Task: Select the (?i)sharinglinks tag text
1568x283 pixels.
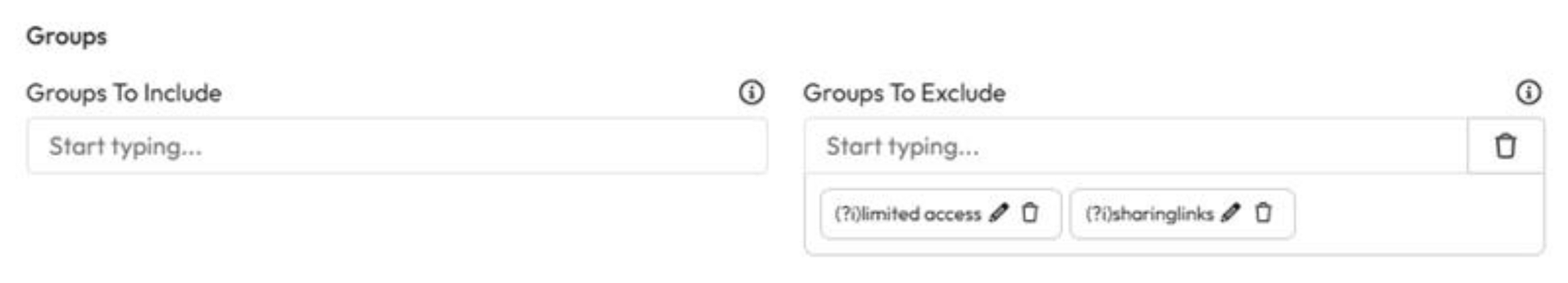Action: coord(1149,214)
